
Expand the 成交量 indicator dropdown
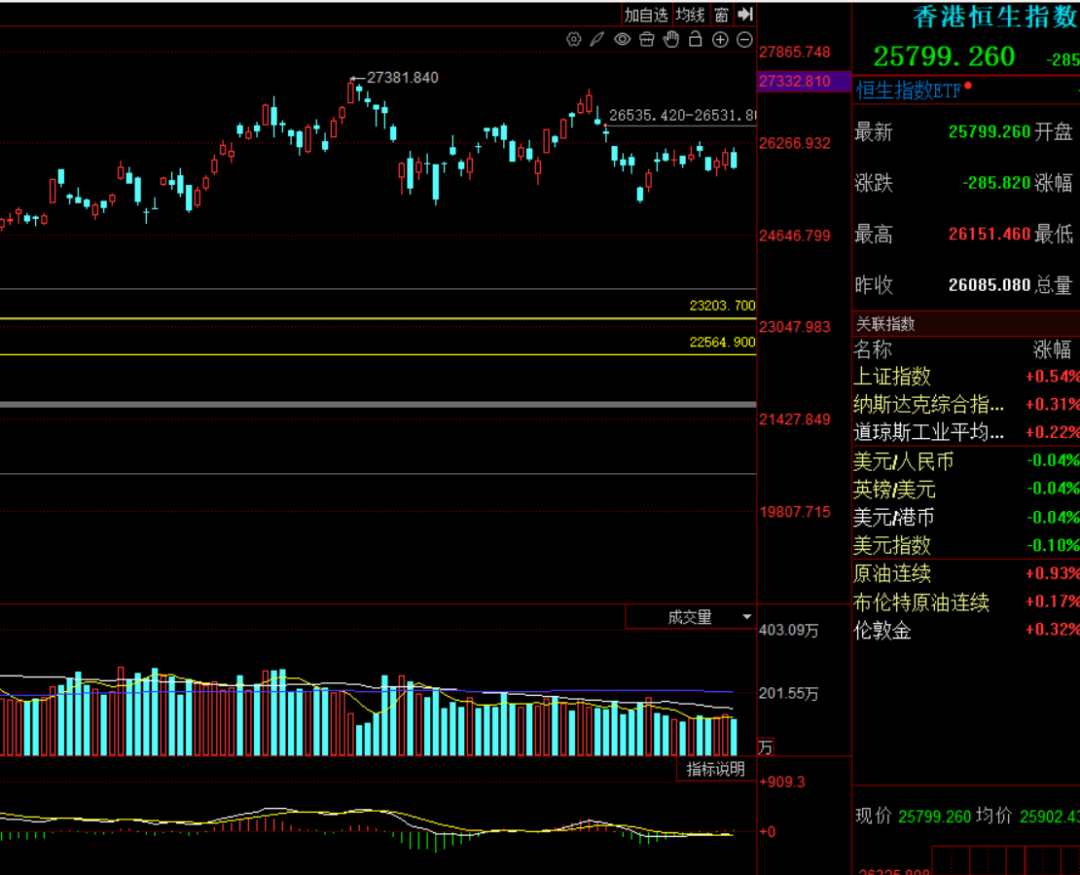click(746, 617)
